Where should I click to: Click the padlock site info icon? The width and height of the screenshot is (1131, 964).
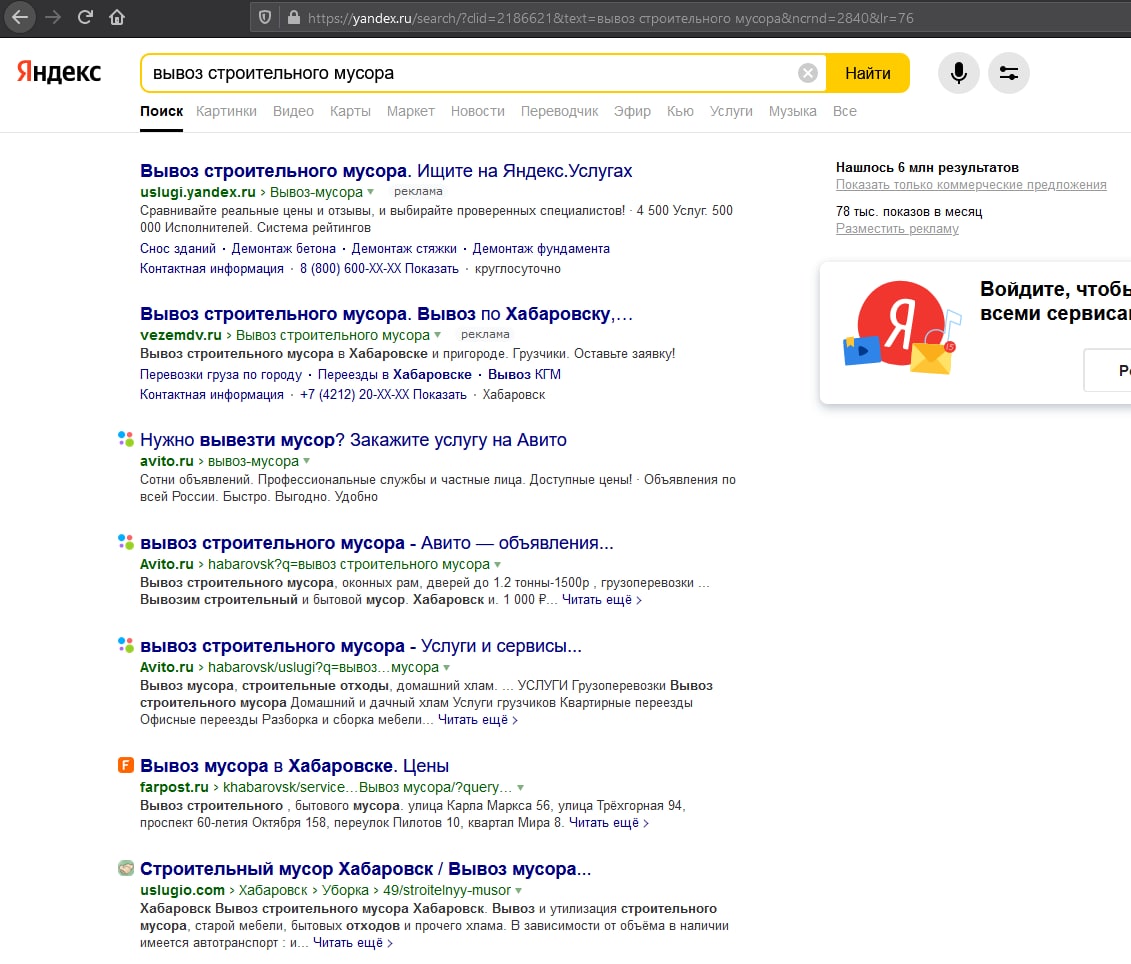pyautogui.click(x=294, y=17)
